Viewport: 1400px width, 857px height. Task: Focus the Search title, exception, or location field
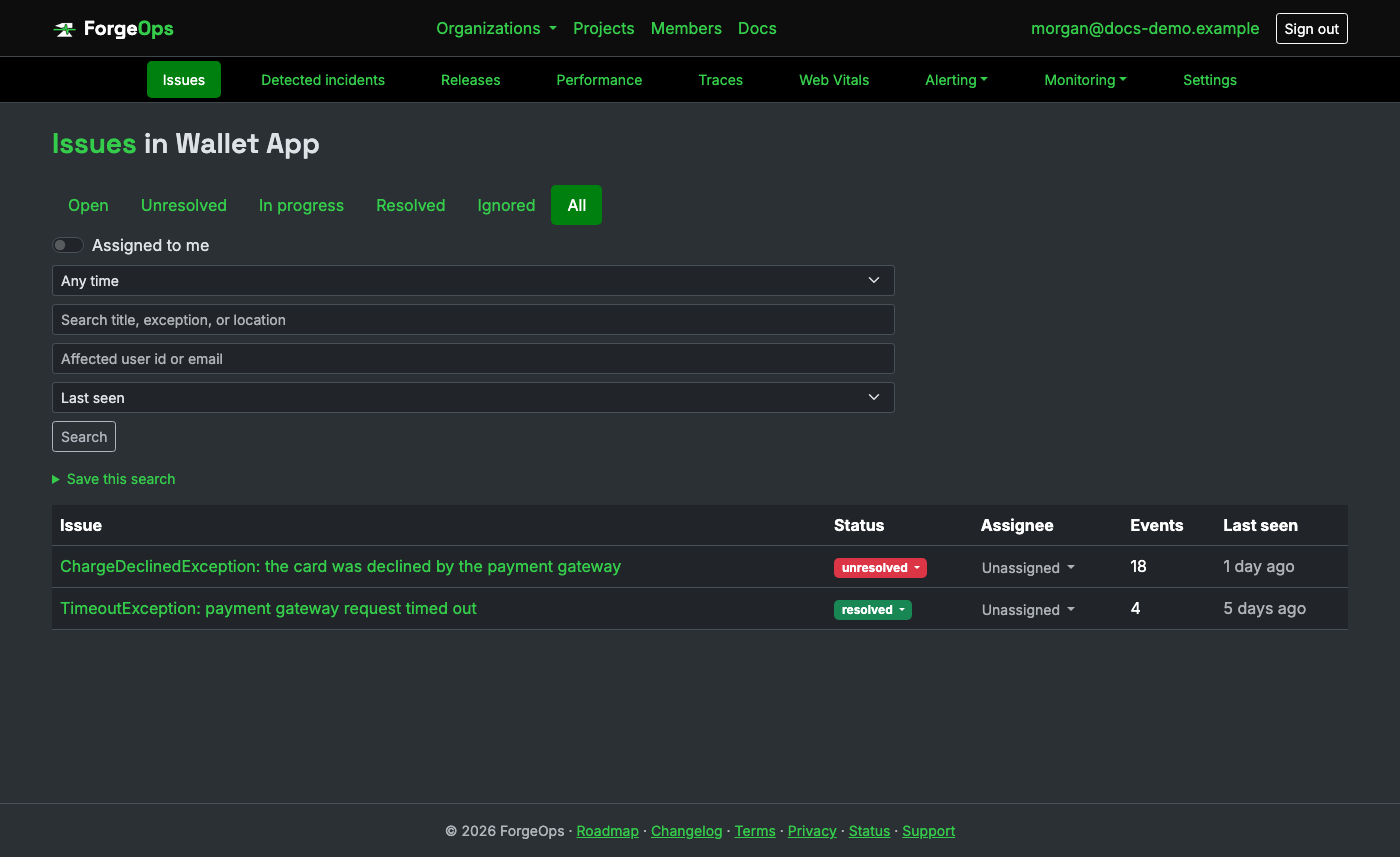tap(473, 320)
